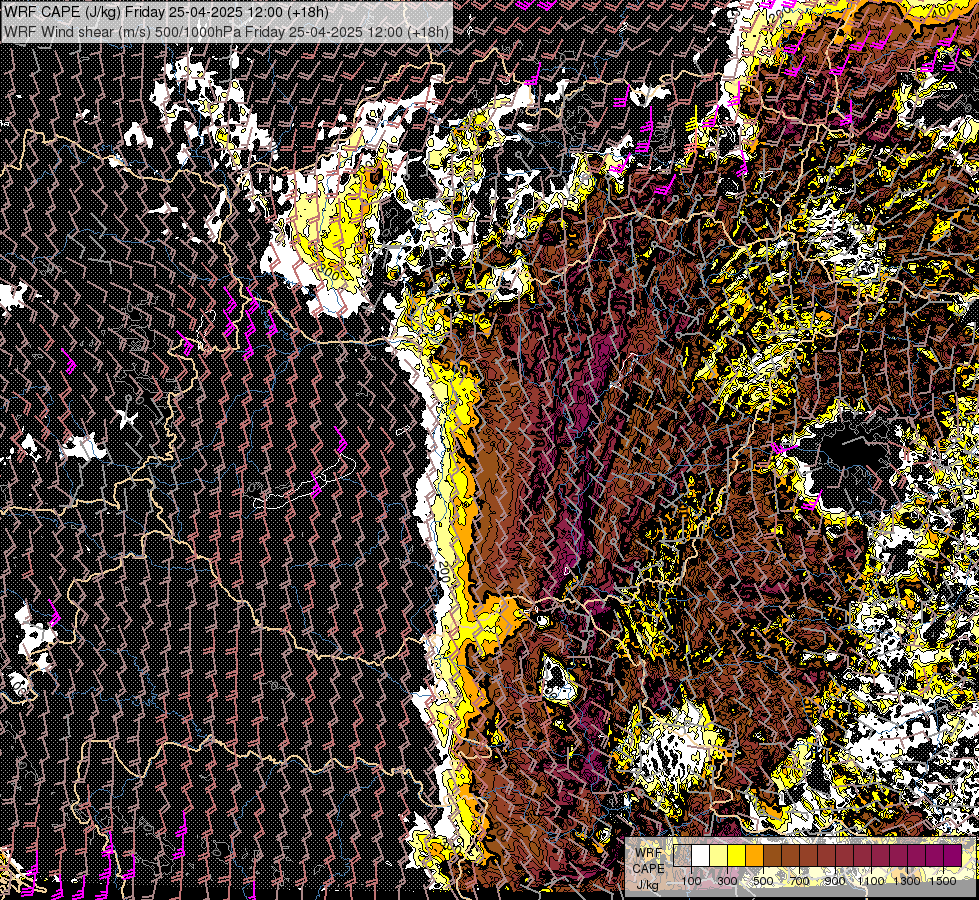Click the WRF Wind shear title line
Image resolution: width=979 pixels, height=900 pixels.
tap(227, 32)
